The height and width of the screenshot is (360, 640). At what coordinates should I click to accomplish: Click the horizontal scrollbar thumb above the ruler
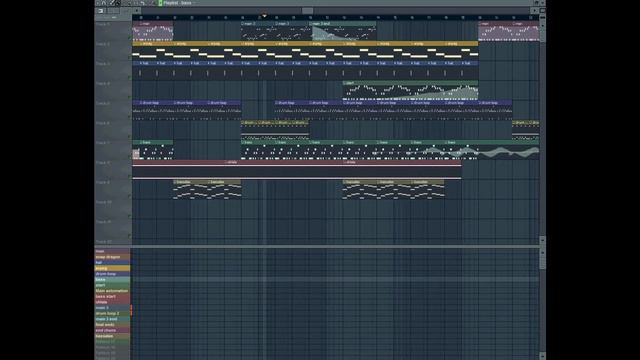pyautogui.click(x=307, y=11)
